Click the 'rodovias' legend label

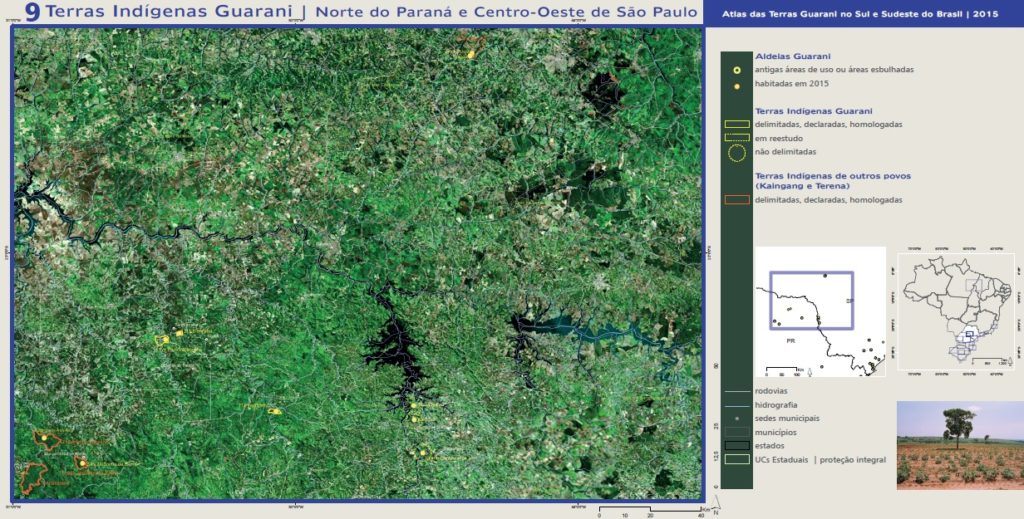click(771, 391)
